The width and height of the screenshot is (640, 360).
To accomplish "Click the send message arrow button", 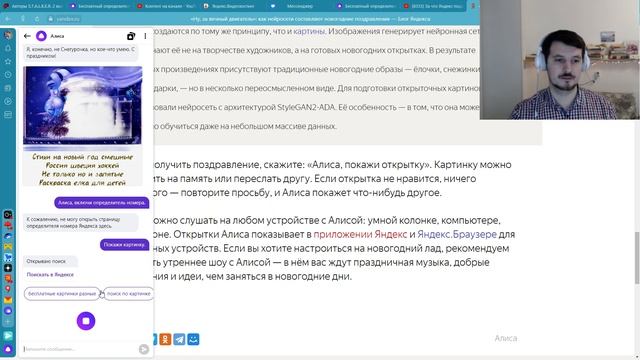I will point(144,349).
